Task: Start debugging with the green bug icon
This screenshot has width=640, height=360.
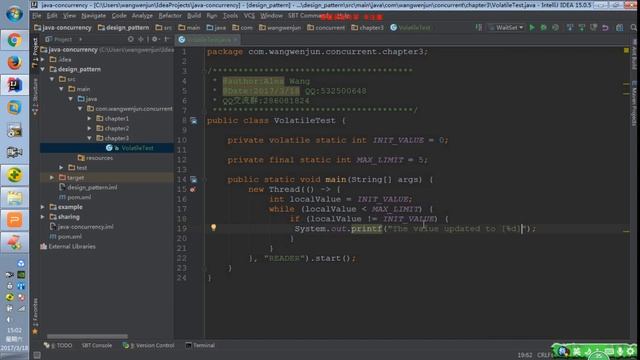Action: click(x=544, y=27)
